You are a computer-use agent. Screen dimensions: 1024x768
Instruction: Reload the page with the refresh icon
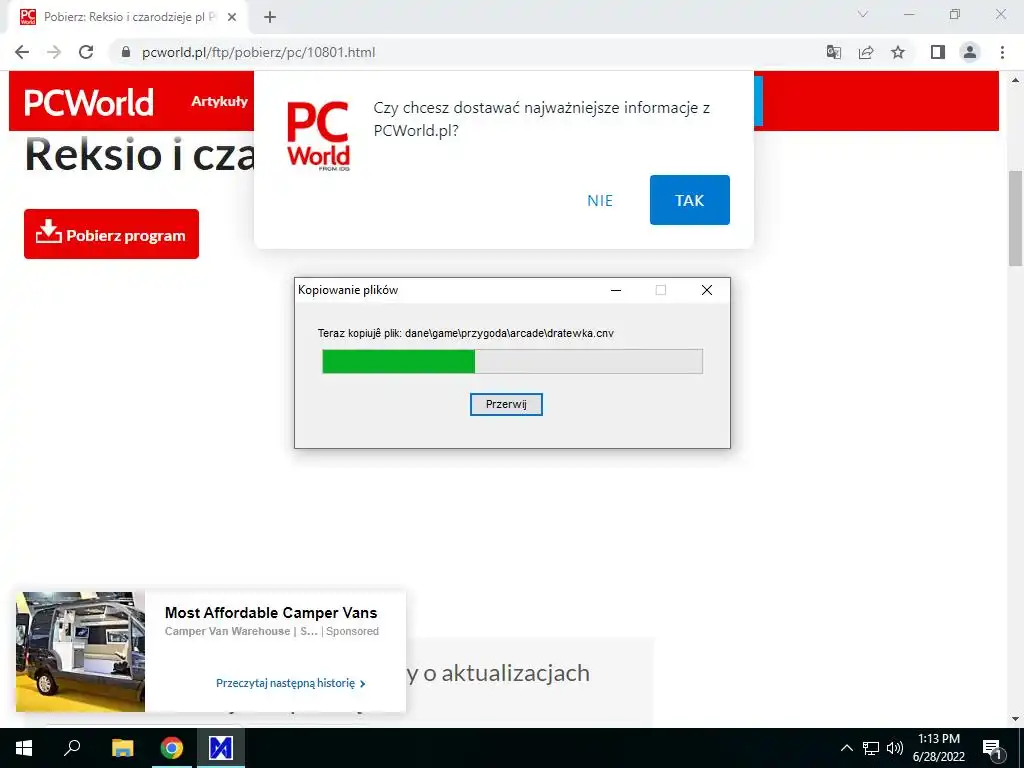[86, 52]
